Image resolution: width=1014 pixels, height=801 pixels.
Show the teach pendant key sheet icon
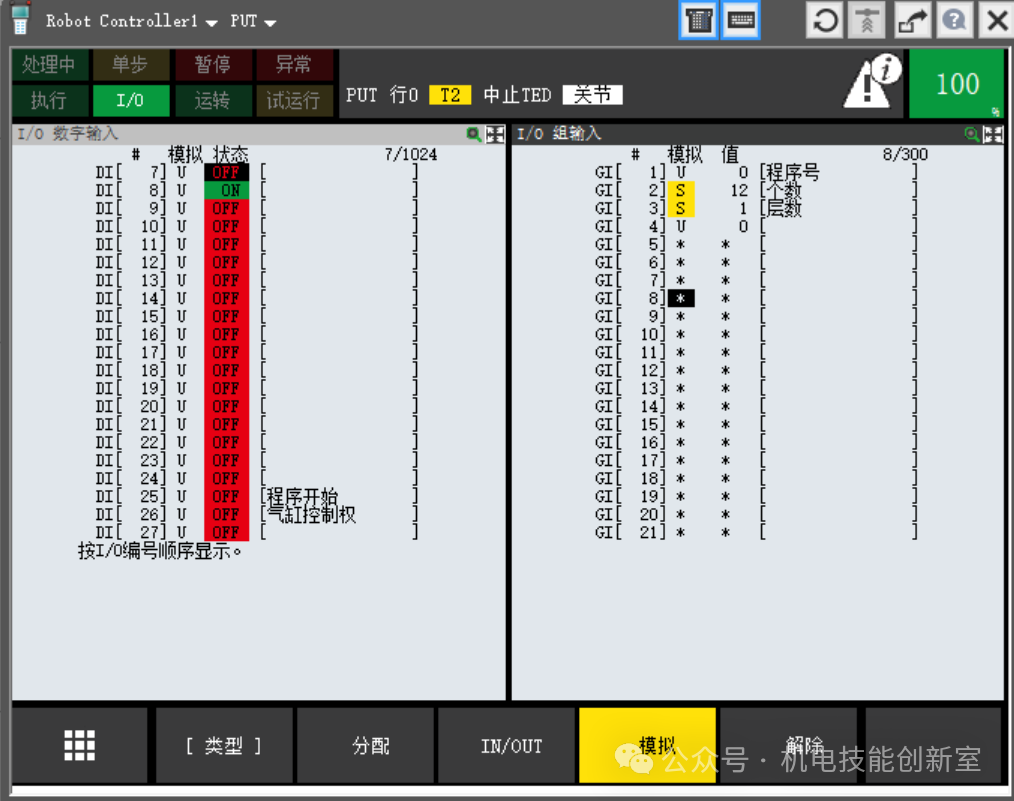(698, 21)
